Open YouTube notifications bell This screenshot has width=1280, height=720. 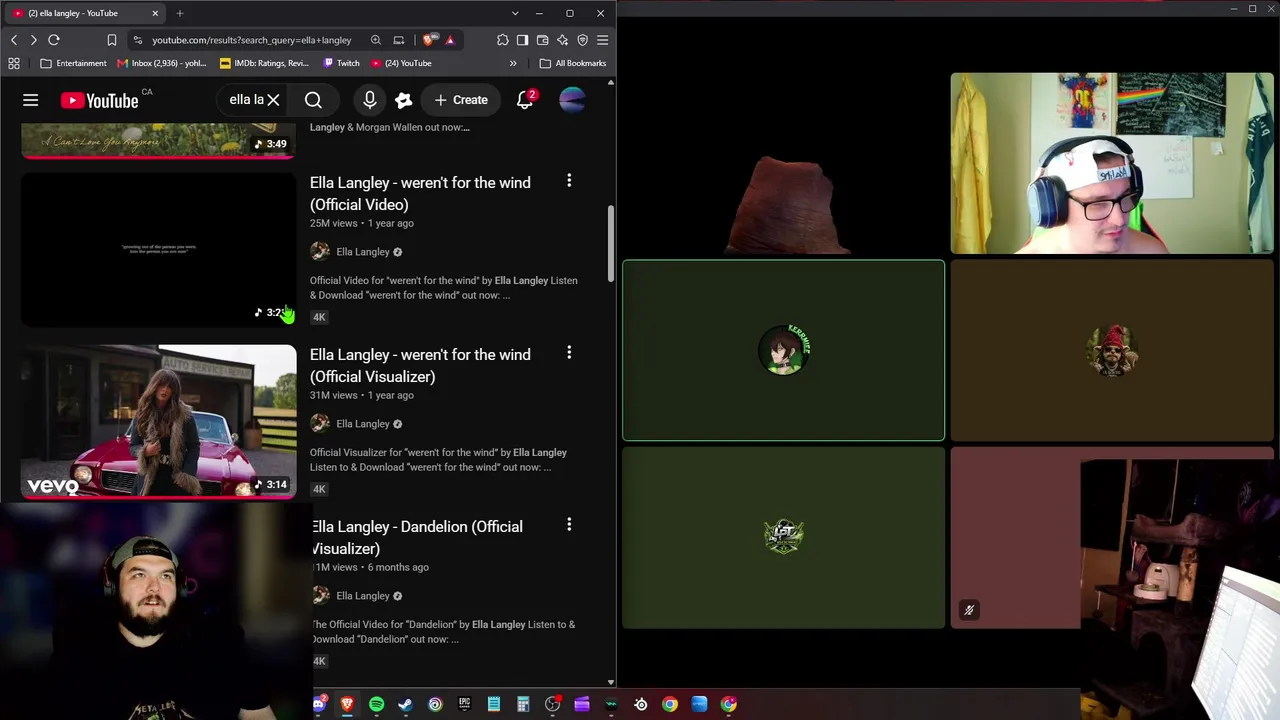click(525, 100)
